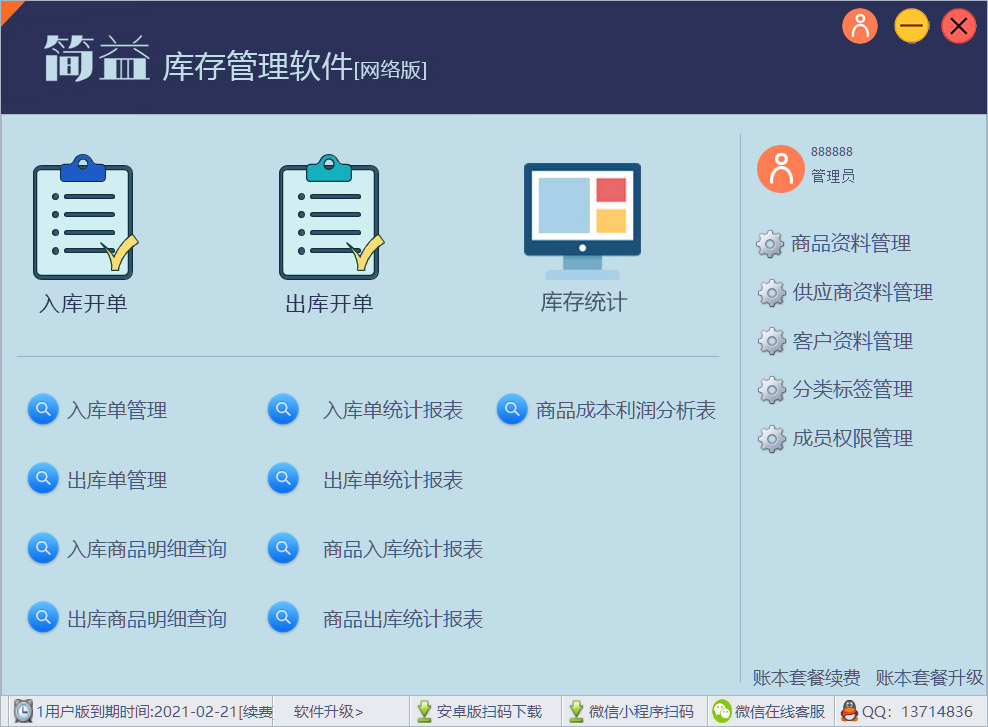Click the gear icon beside 成员权限管理
The height and width of the screenshot is (727, 988).
[771, 439]
